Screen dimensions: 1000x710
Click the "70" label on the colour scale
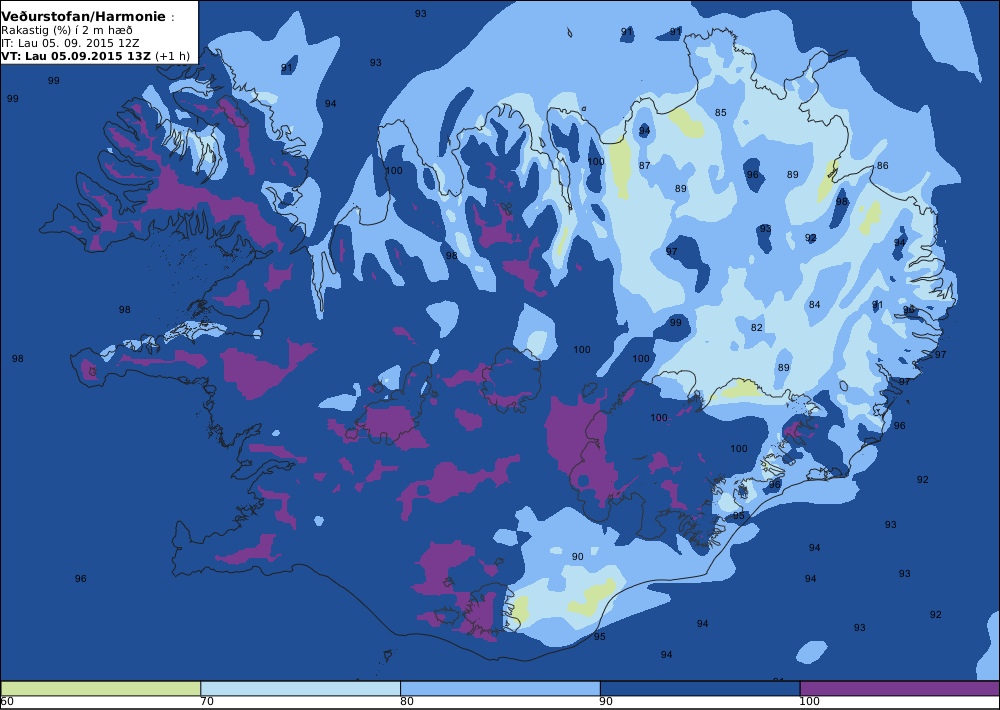[207, 702]
